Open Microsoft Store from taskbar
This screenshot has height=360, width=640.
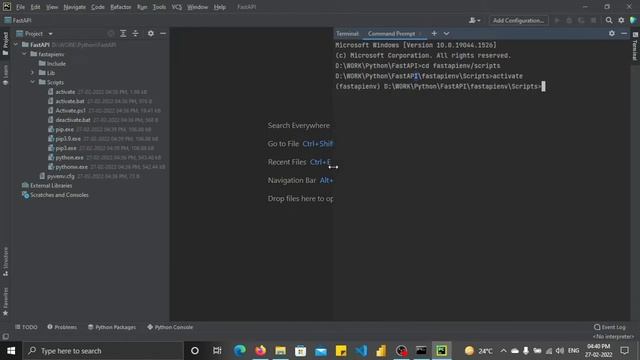tap(300, 351)
